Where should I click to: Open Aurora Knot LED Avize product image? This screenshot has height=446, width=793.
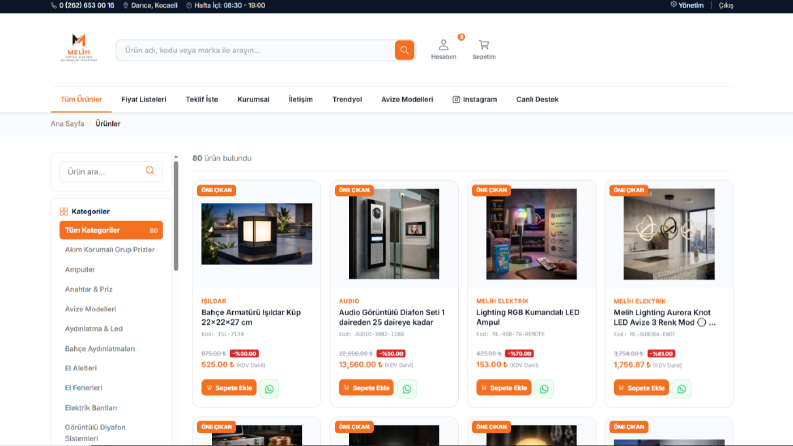click(x=669, y=234)
